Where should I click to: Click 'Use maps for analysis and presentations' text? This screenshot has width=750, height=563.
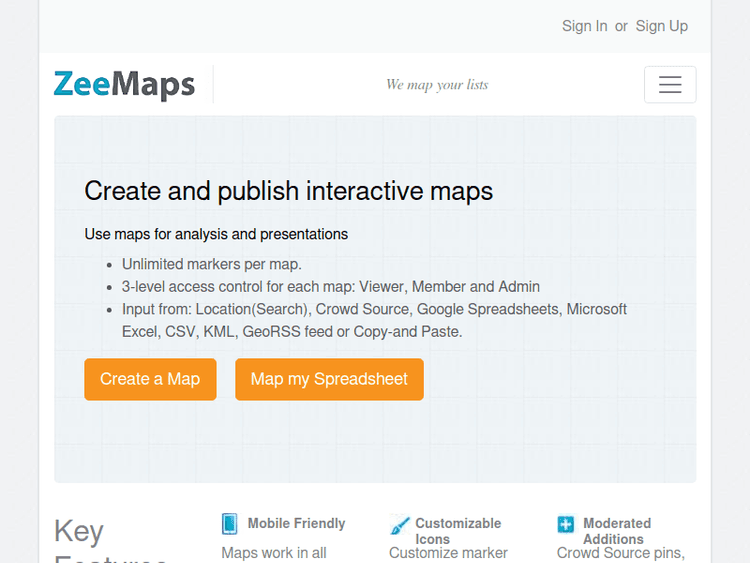click(216, 234)
